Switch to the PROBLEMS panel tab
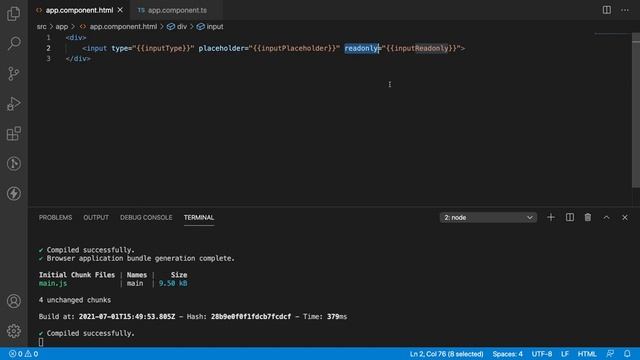This screenshot has width=640, height=360. tap(56, 218)
